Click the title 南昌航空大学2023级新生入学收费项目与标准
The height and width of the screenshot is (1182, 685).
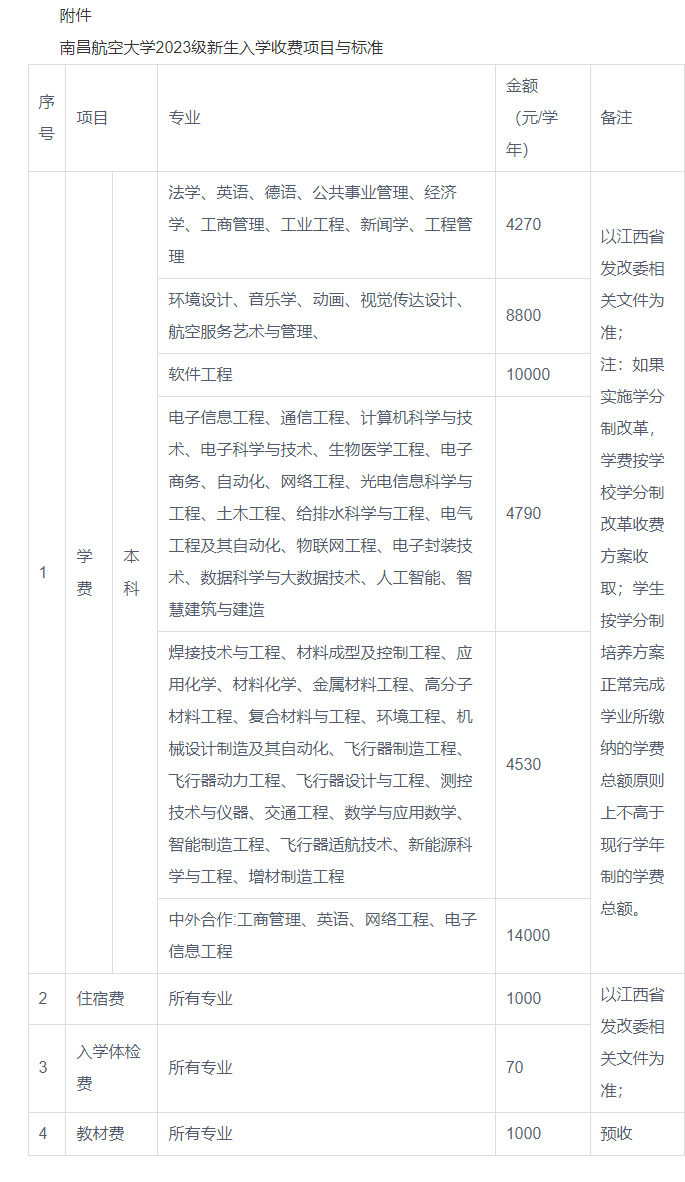222,47
